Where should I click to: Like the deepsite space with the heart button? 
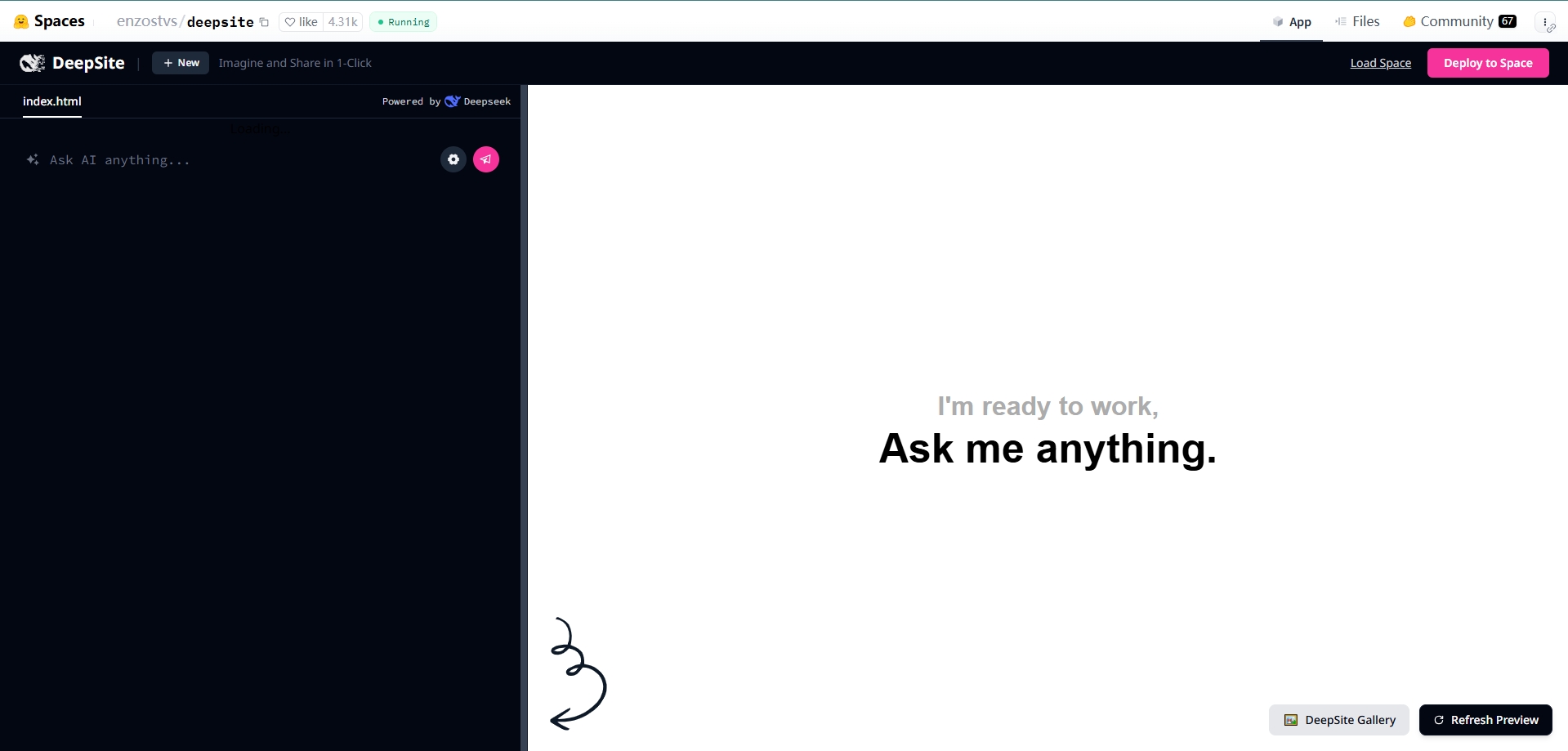301,22
